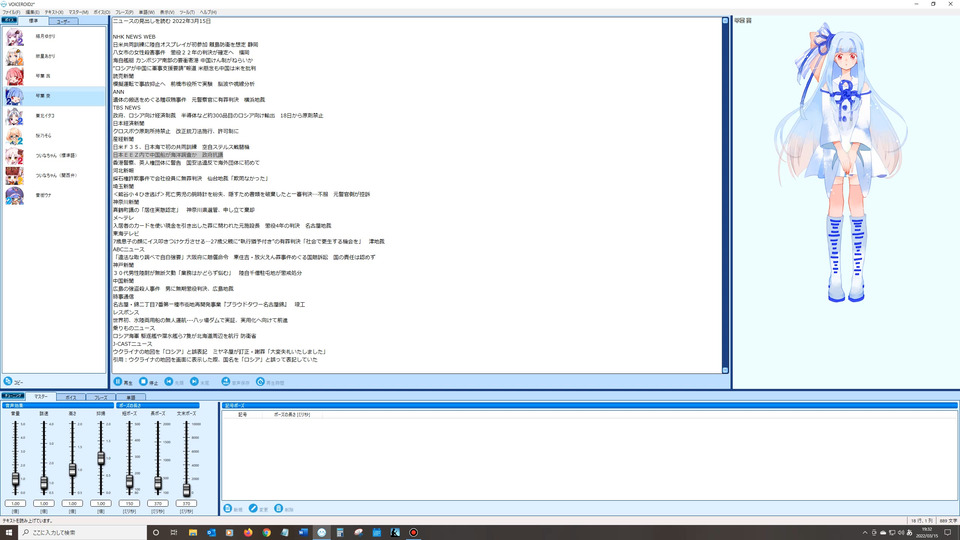
Task: Open the Windows Start menu
Action: tap(9, 532)
